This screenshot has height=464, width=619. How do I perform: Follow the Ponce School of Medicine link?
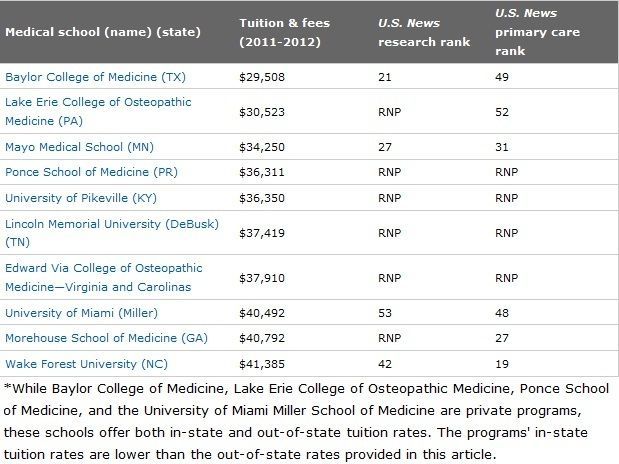point(91,171)
